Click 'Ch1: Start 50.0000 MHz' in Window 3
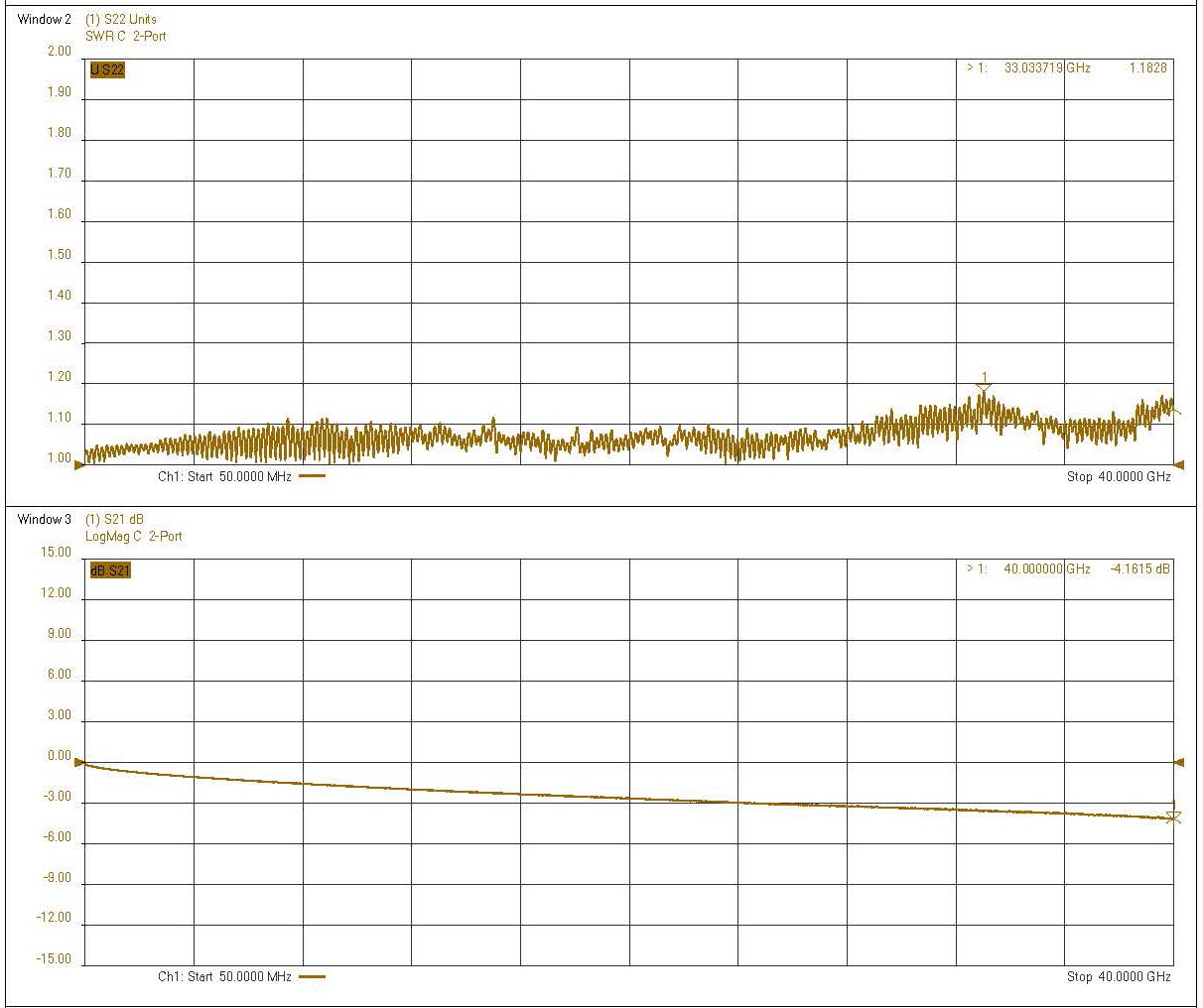The width and height of the screenshot is (1203, 1008). (224, 976)
